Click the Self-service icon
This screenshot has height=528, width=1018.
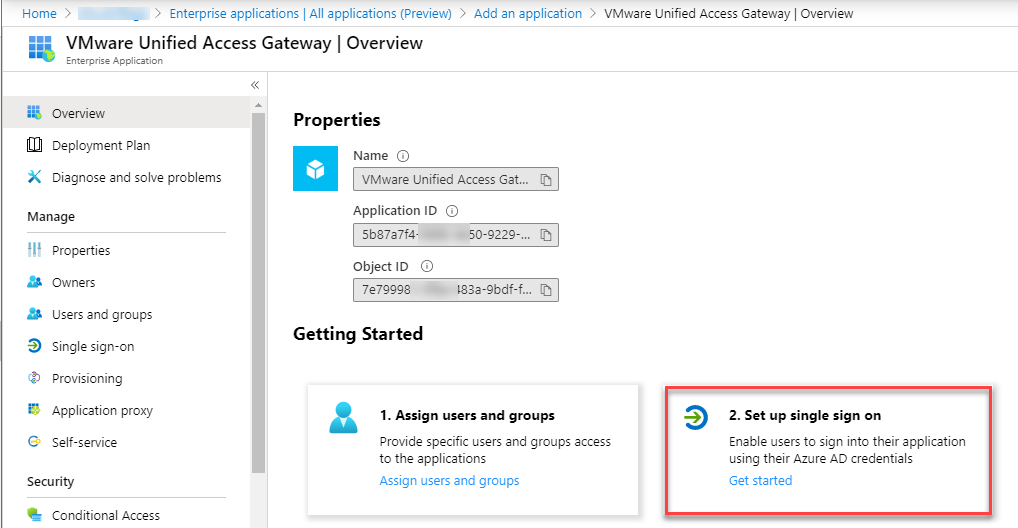pos(34,442)
